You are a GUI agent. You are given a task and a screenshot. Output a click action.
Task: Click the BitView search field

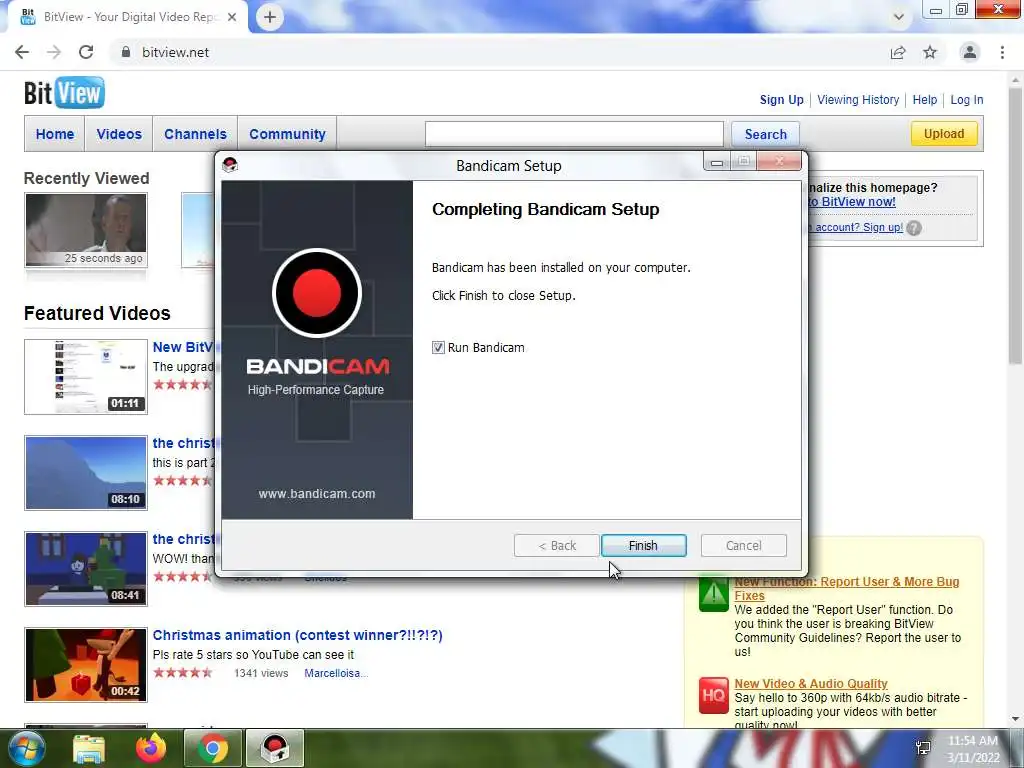pos(574,134)
